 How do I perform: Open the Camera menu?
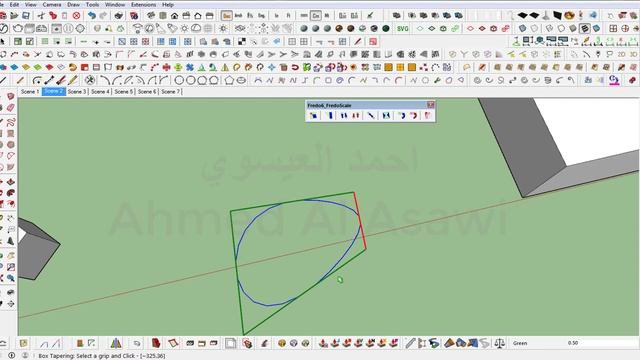click(52, 4)
